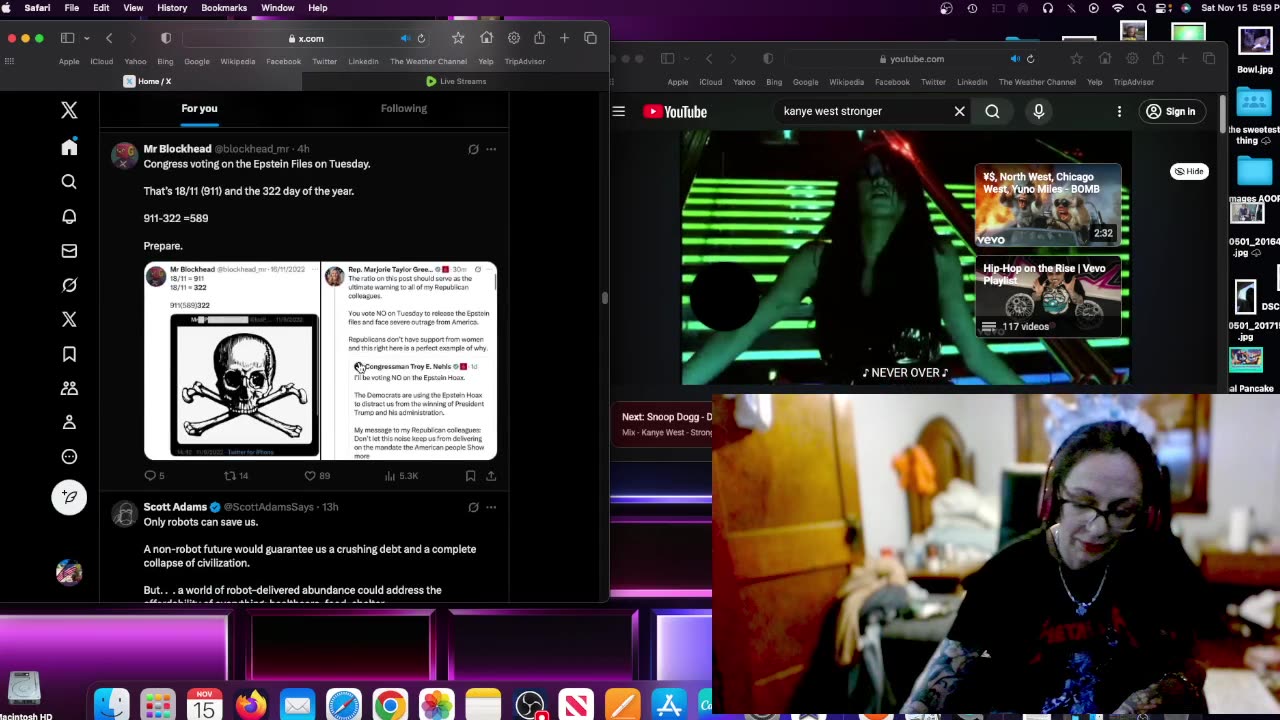This screenshot has width=1280, height=720.
Task: Open tab overview in the x.com Safari window
Action: tap(590, 38)
